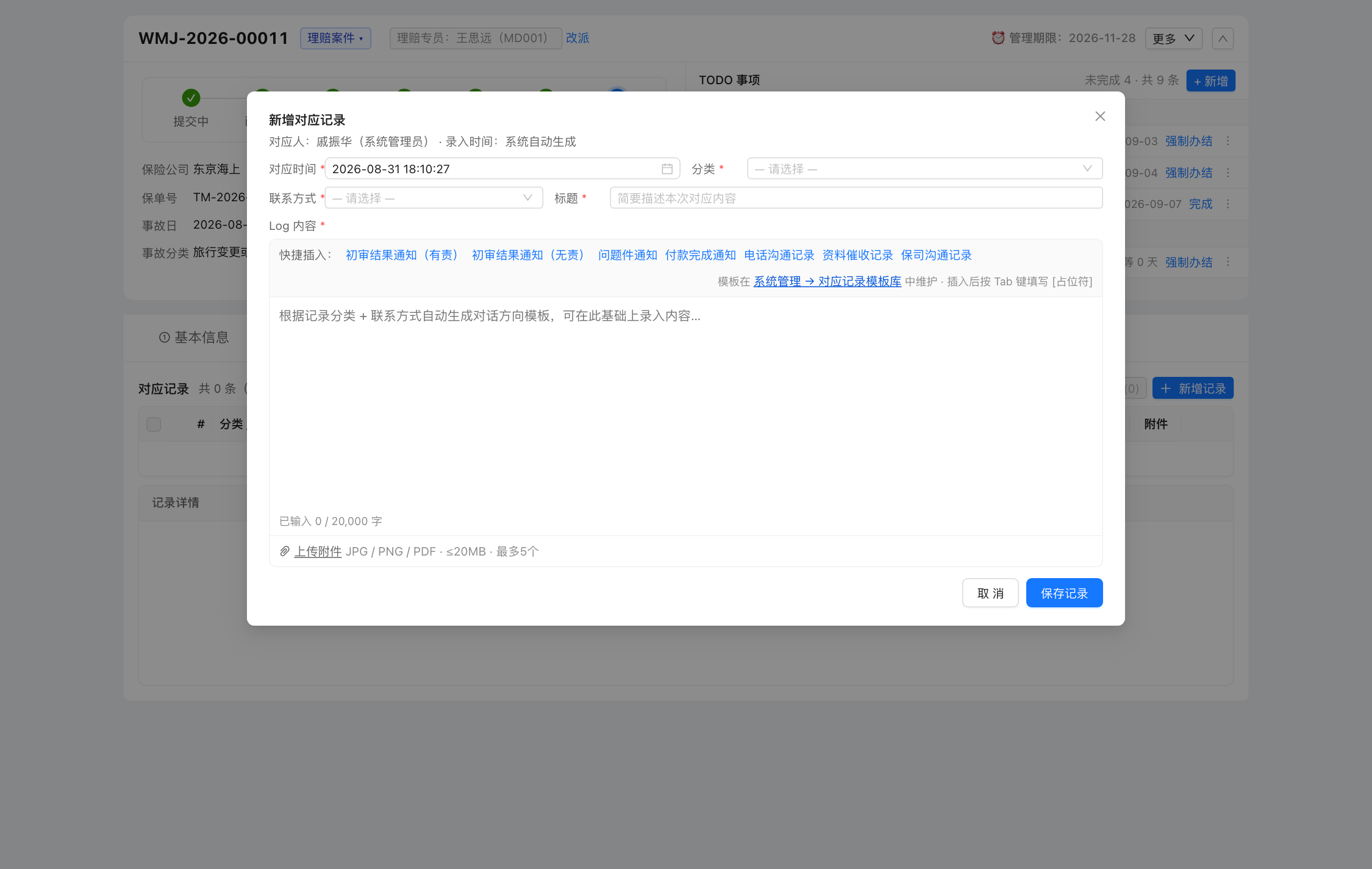Click 强制办结 on the 09-04 row
The height and width of the screenshot is (869, 1372).
pos(1188,173)
